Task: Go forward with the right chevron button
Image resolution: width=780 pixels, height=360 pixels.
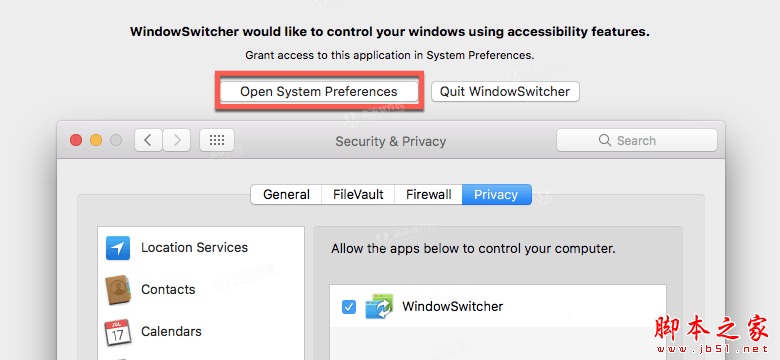Action: pyautogui.click(x=177, y=140)
